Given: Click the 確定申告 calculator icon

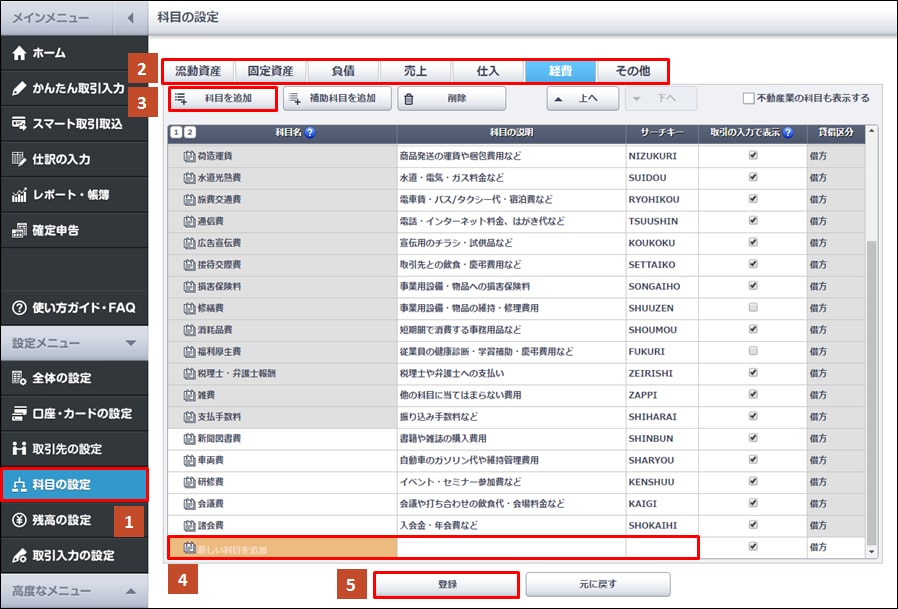Looking at the screenshot, I should pos(19,231).
